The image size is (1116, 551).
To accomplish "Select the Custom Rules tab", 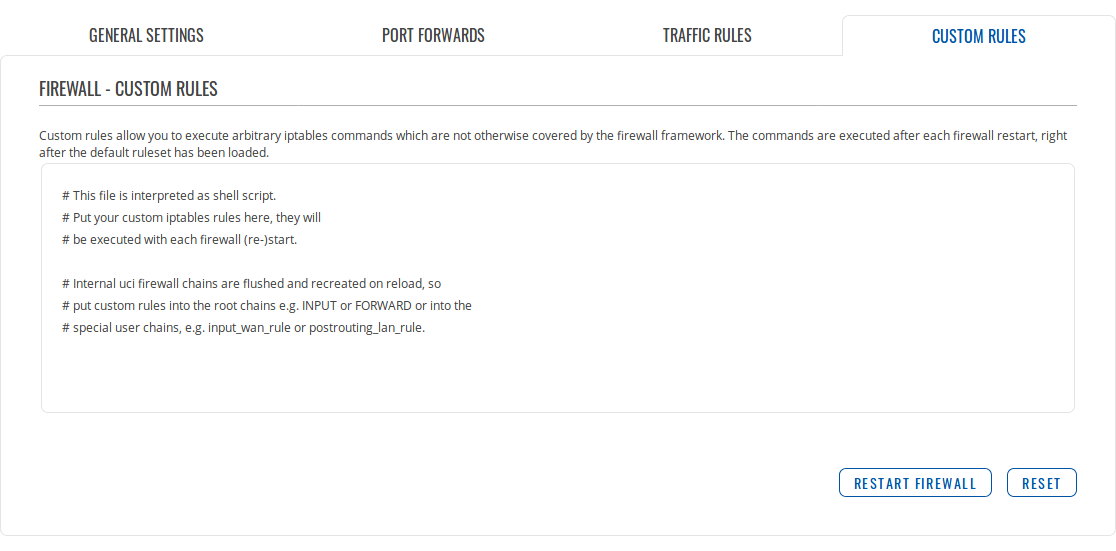I will click(x=978, y=37).
